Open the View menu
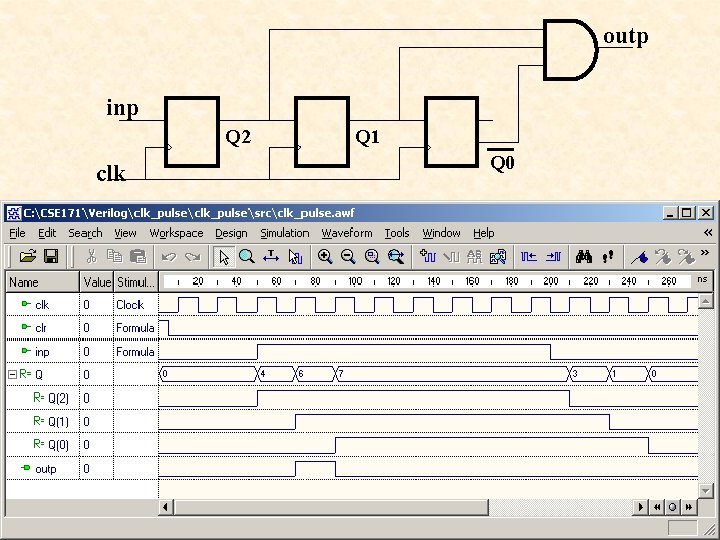This screenshot has height=540, width=720. coord(125,233)
